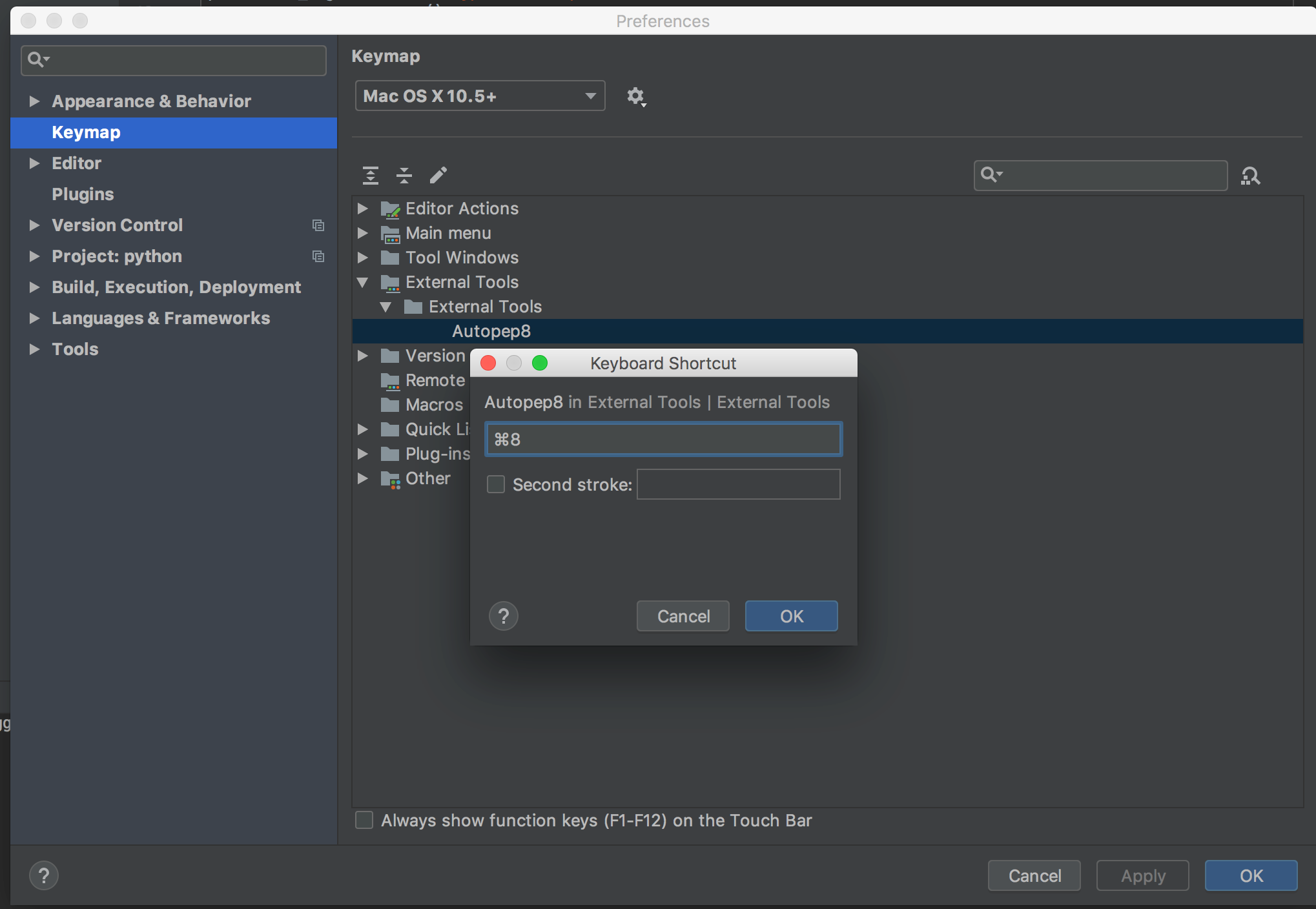Click Cancel in the keyboard shortcut dialog
1316x909 pixels.
point(684,615)
